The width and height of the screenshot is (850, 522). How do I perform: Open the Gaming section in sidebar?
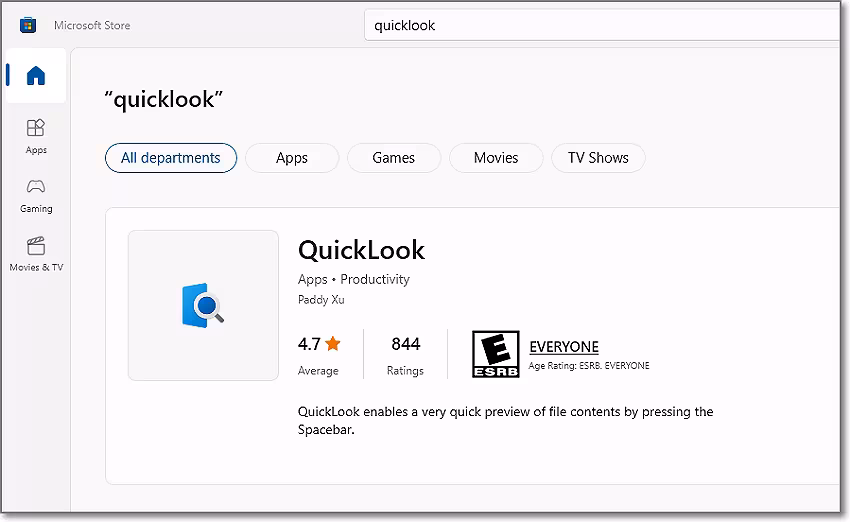[36, 195]
